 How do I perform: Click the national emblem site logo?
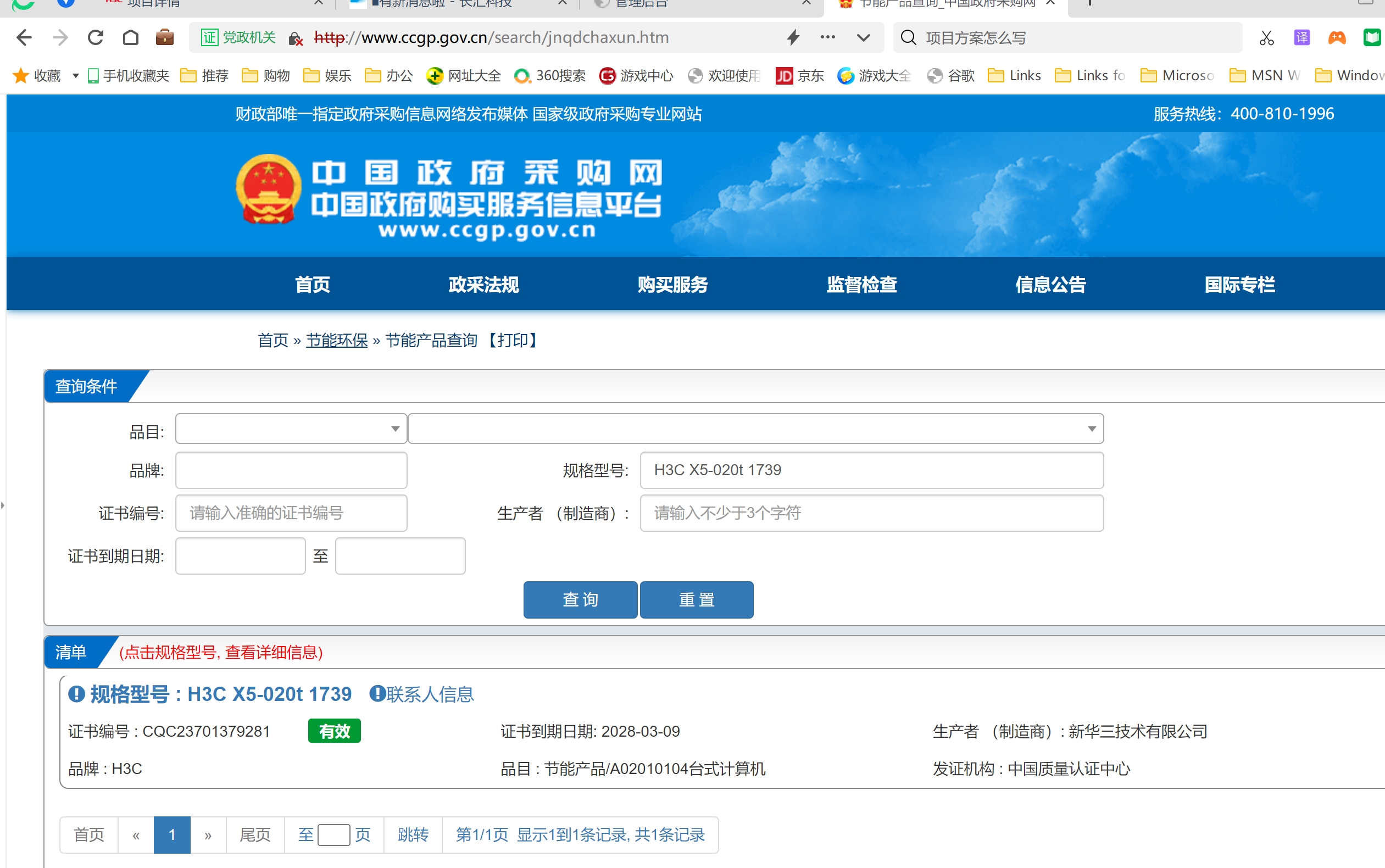[268, 189]
